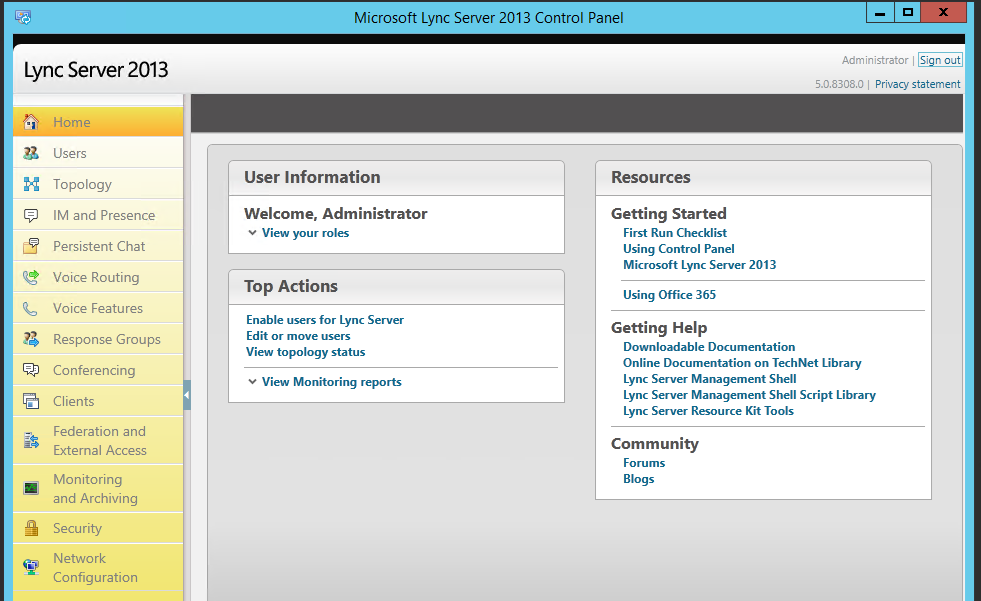Collapse the left navigation pane handle
This screenshot has height=601, width=981.
(x=187, y=396)
